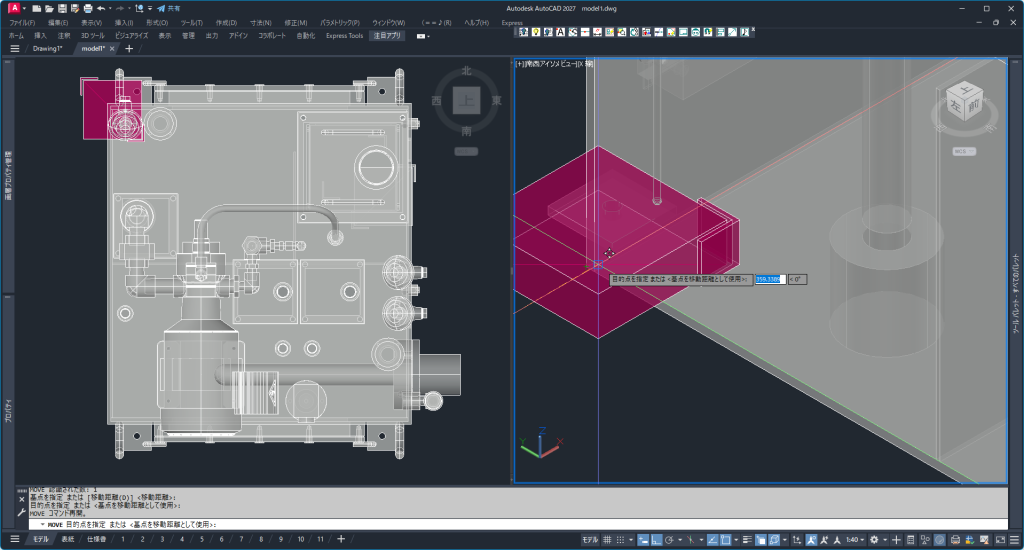Click the distance input field showing 359.3385
Image resolution: width=1024 pixels, height=550 pixels.
769,280
